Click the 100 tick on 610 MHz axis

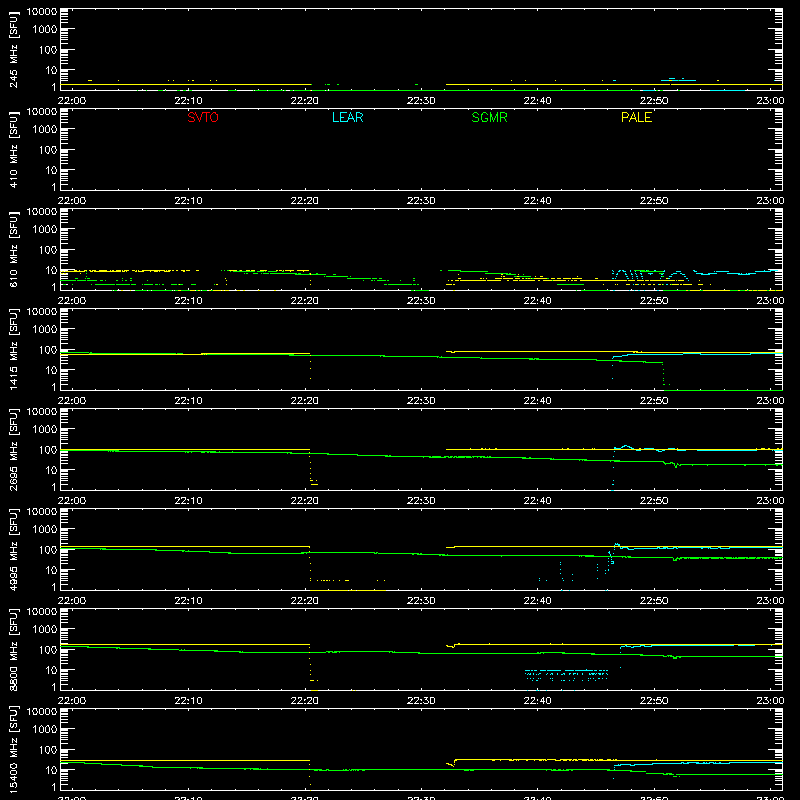[x=48, y=249]
